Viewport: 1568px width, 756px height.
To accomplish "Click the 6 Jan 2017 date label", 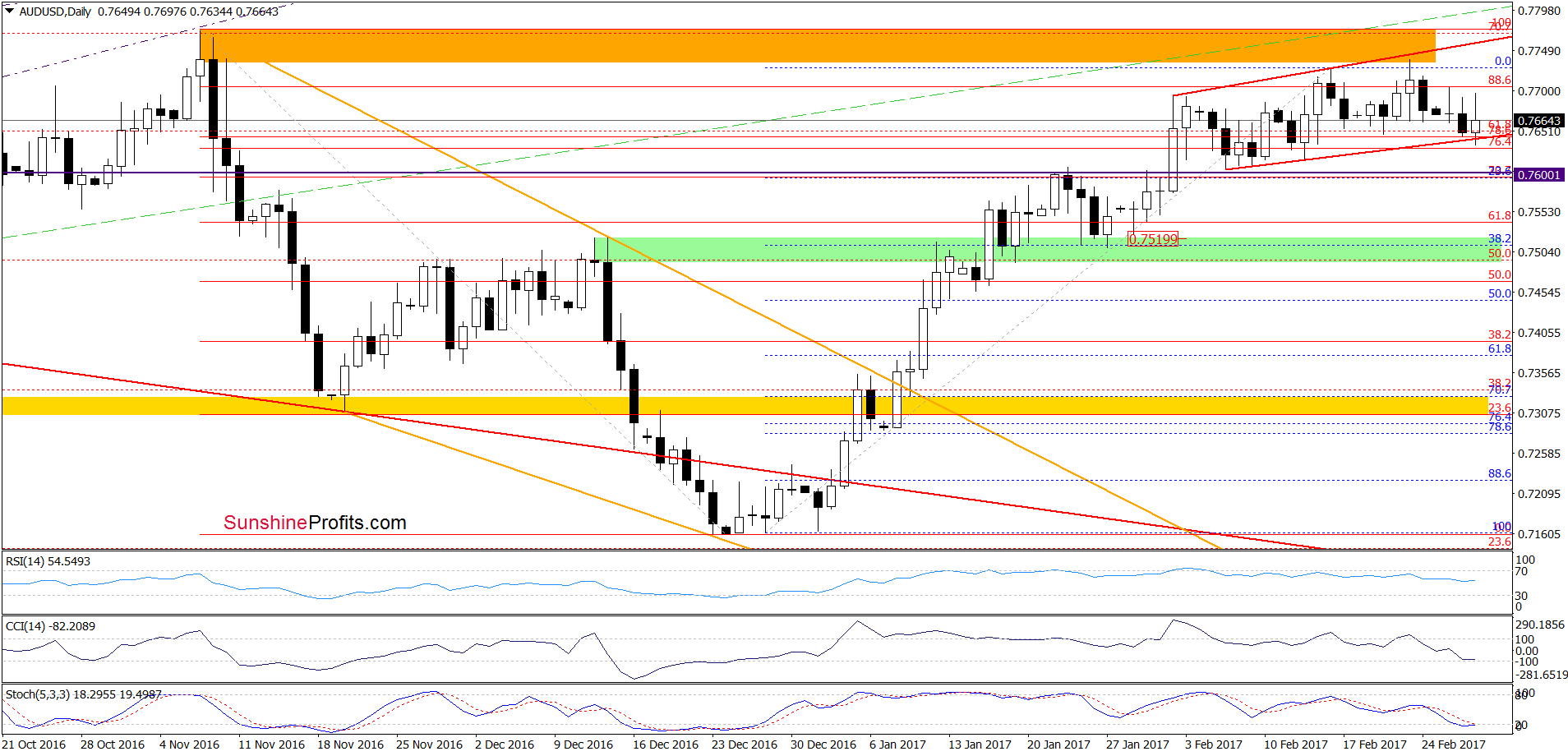I will [898, 744].
